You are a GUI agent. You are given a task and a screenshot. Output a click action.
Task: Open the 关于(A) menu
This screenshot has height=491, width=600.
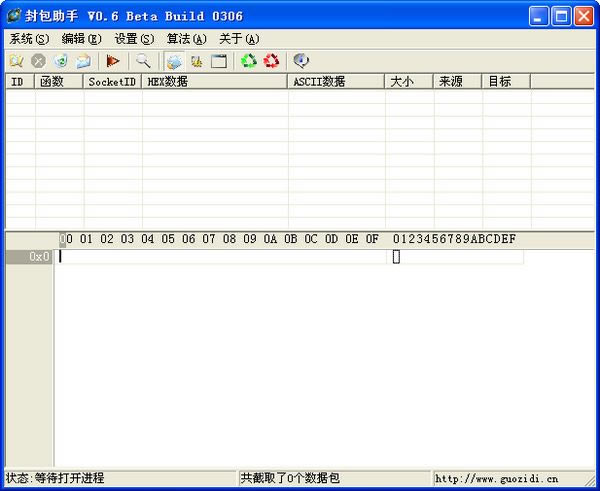(x=238, y=39)
